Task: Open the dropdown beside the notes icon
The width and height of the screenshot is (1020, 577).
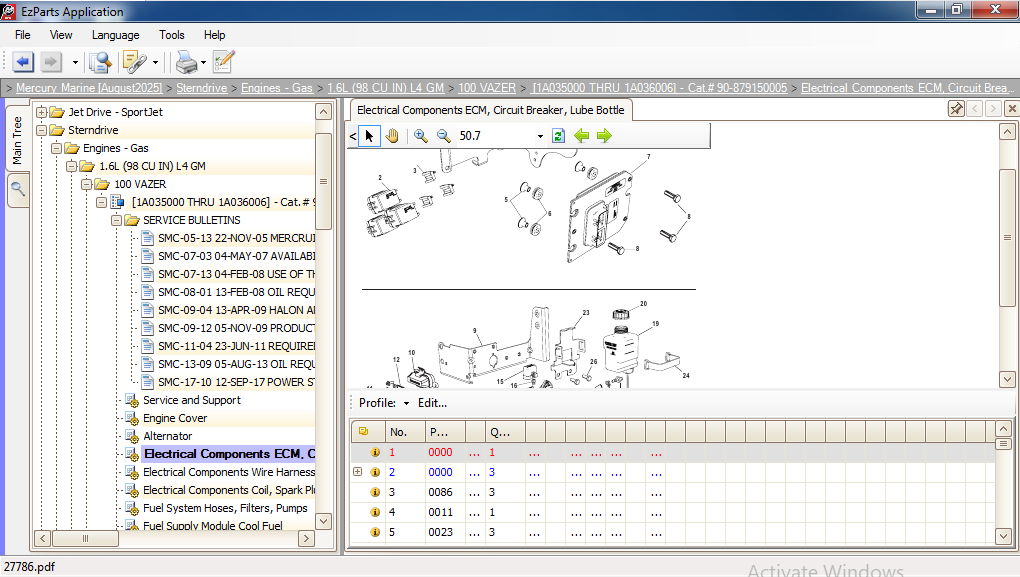Action: (155, 63)
